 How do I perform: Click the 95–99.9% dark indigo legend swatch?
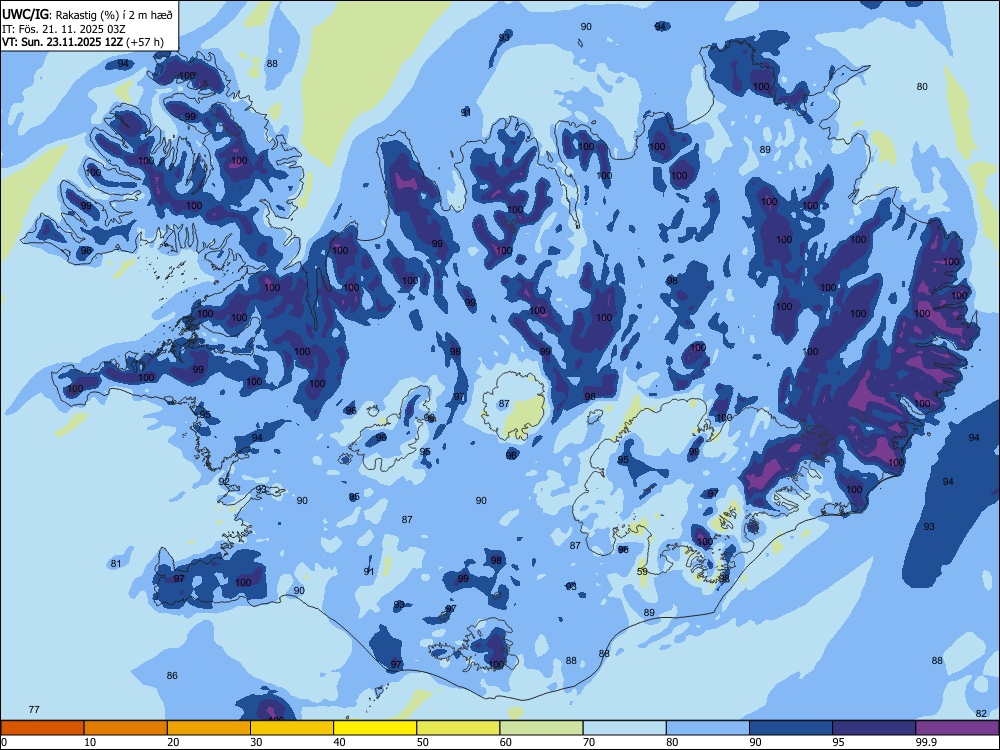tap(874, 728)
